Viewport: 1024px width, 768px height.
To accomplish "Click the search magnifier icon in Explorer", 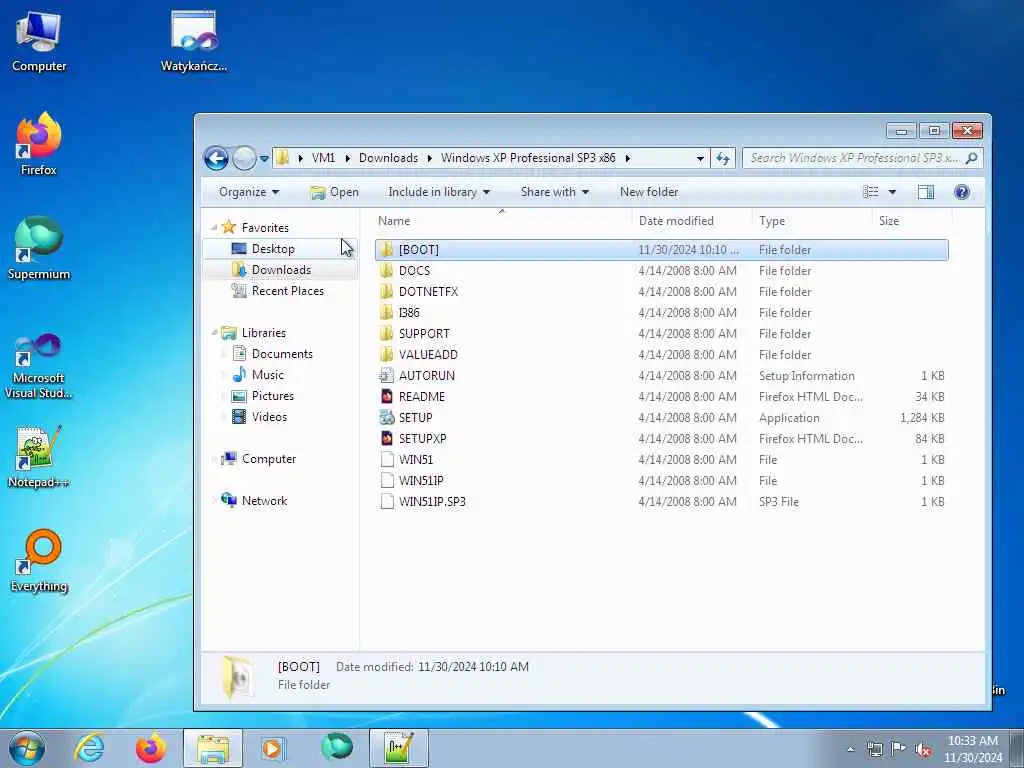I will (x=971, y=158).
